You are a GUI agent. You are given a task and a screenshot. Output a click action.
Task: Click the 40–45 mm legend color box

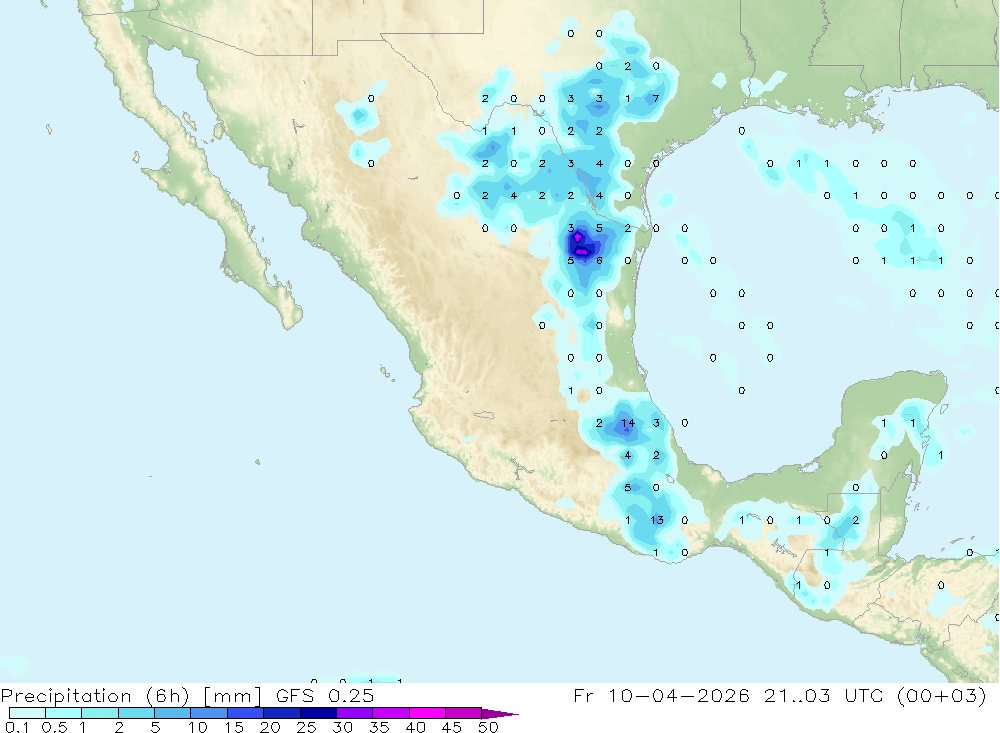pyautogui.click(x=427, y=713)
